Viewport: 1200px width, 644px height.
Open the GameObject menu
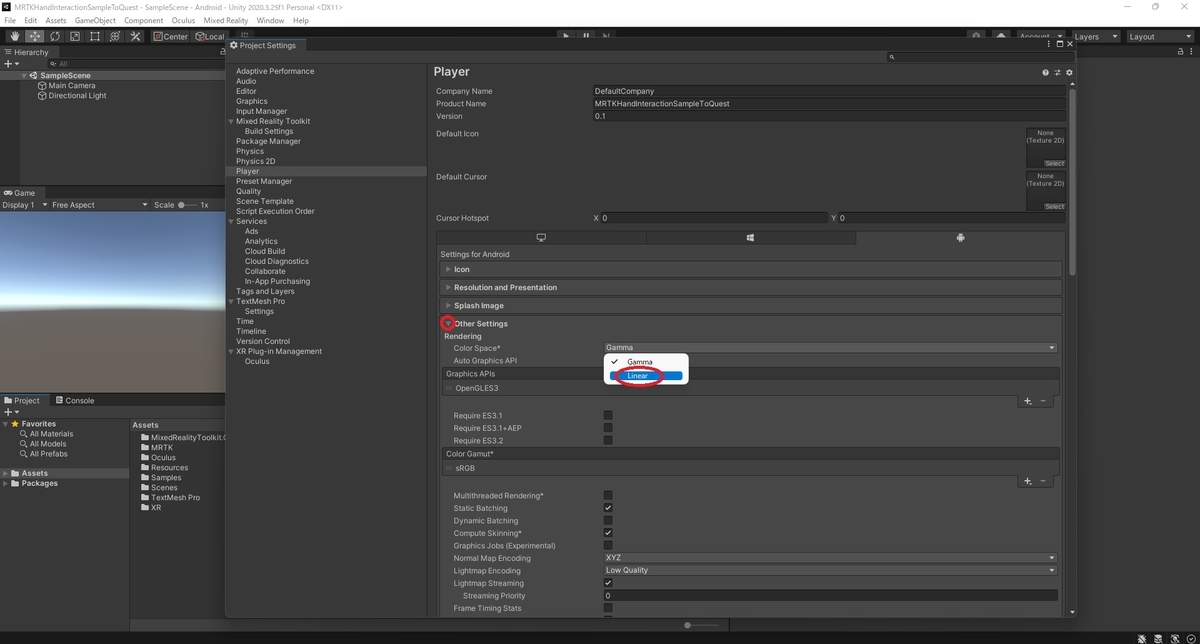coord(95,21)
